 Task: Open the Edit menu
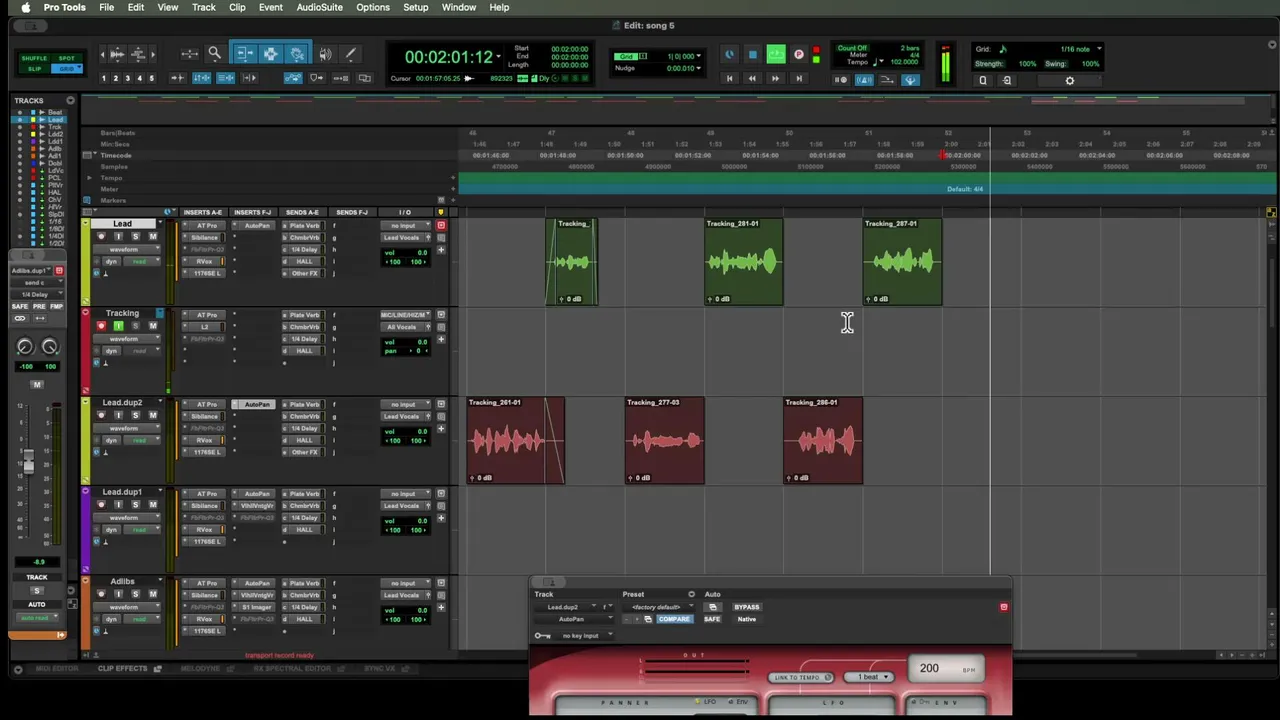(x=136, y=7)
